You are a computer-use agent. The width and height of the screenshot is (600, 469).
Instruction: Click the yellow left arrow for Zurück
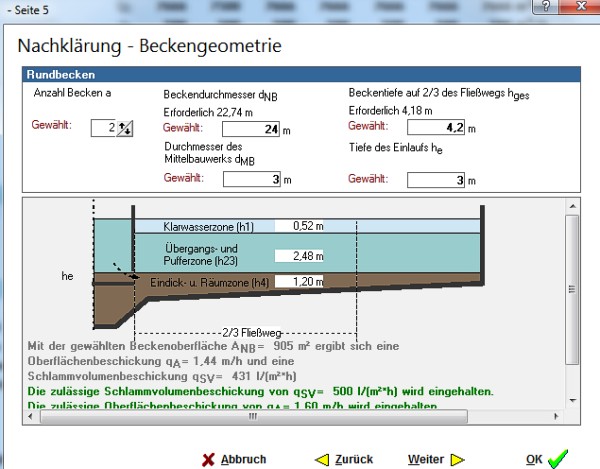322,459
